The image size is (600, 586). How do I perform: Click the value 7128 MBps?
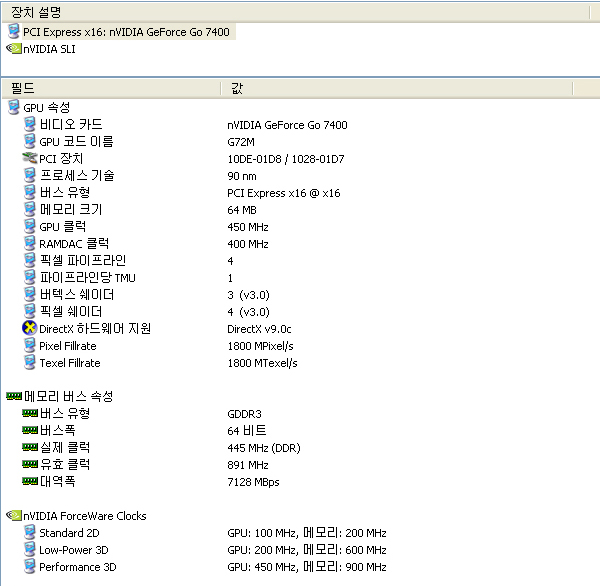click(253, 482)
